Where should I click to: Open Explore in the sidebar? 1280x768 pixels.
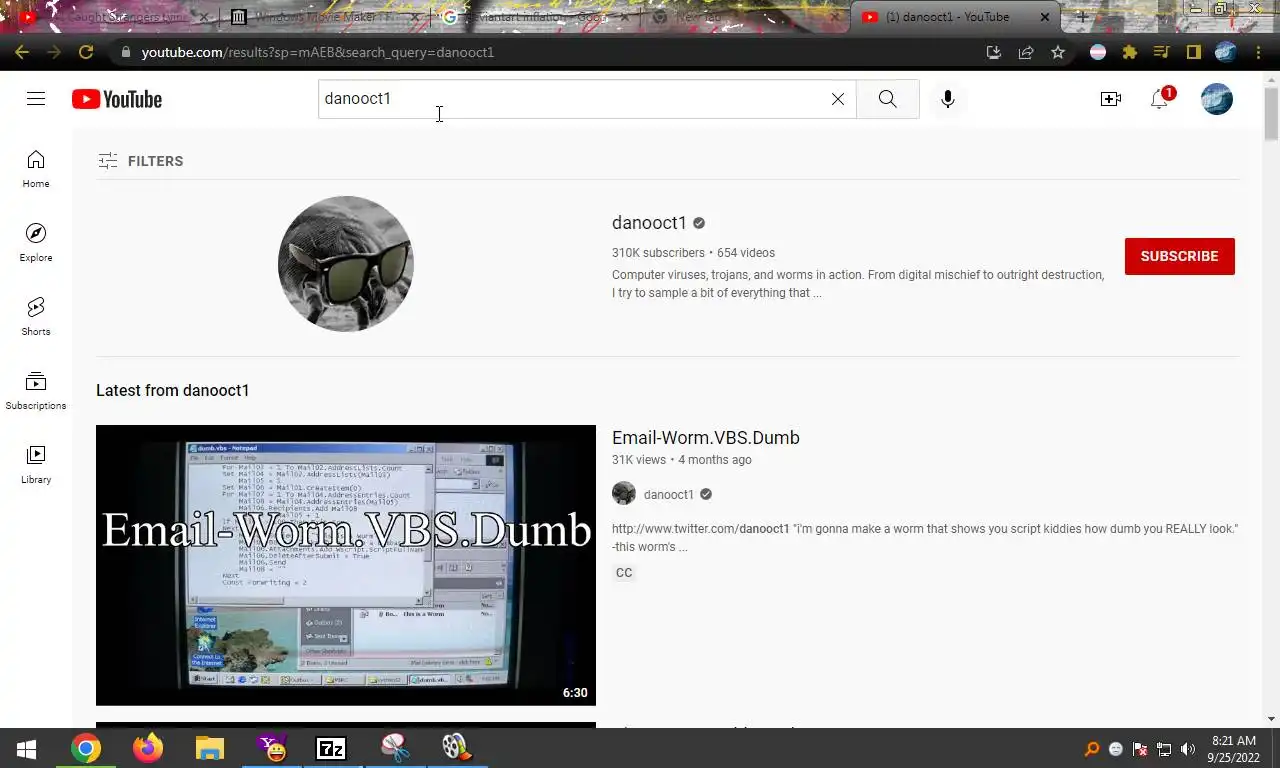[x=36, y=243]
